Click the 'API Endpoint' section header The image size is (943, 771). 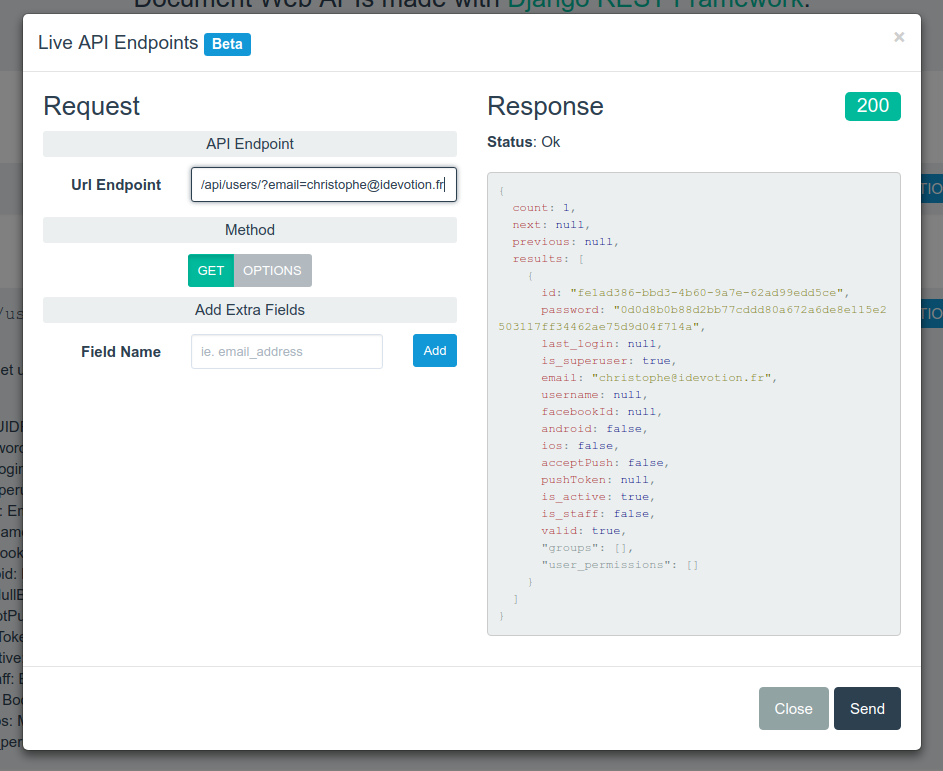[250, 144]
